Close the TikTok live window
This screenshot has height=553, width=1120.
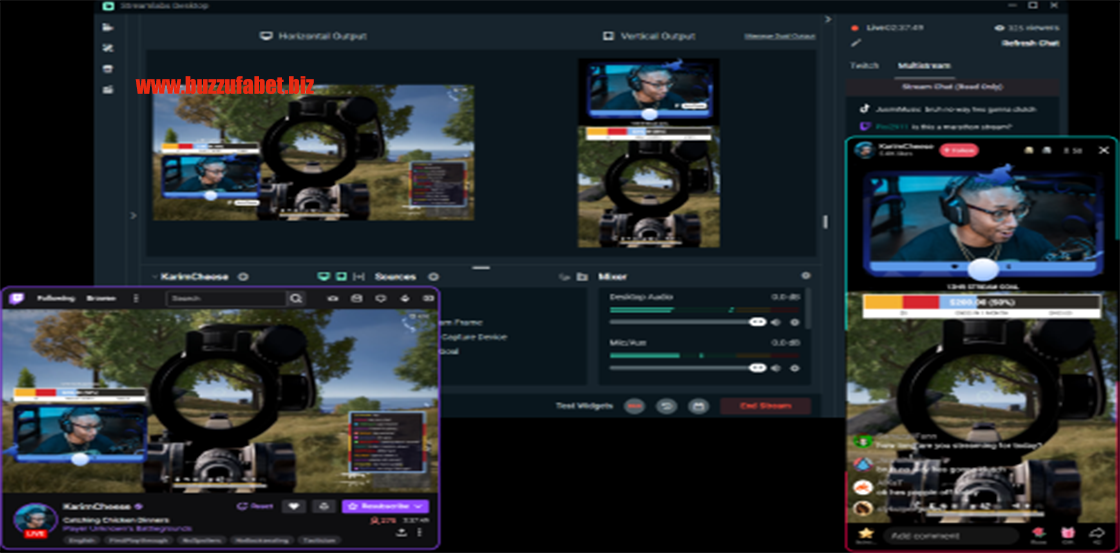1104,150
